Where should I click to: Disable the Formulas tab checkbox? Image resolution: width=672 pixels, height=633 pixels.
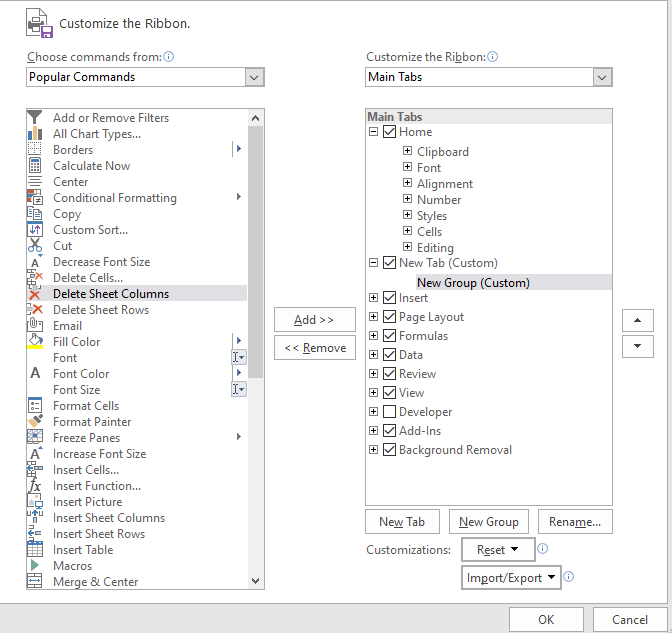point(389,335)
